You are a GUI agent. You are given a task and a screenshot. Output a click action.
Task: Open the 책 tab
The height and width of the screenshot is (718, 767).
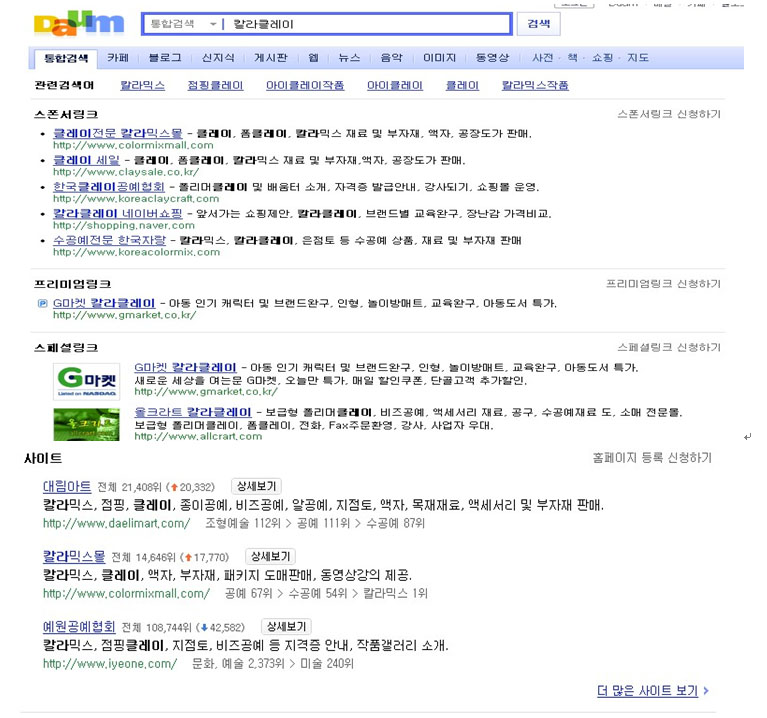[x=572, y=58]
